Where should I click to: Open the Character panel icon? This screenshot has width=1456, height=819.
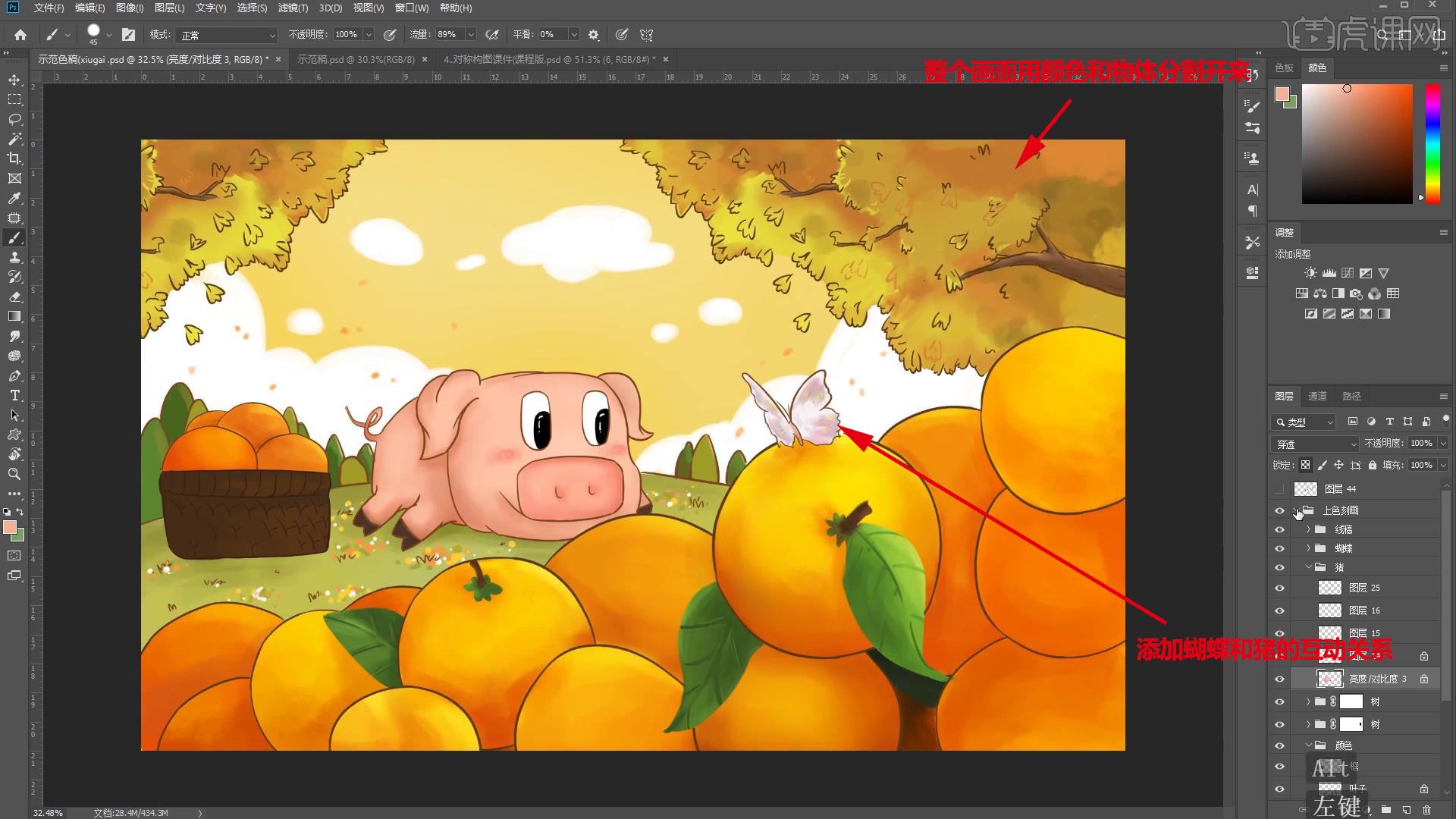(x=1252, y=190)
